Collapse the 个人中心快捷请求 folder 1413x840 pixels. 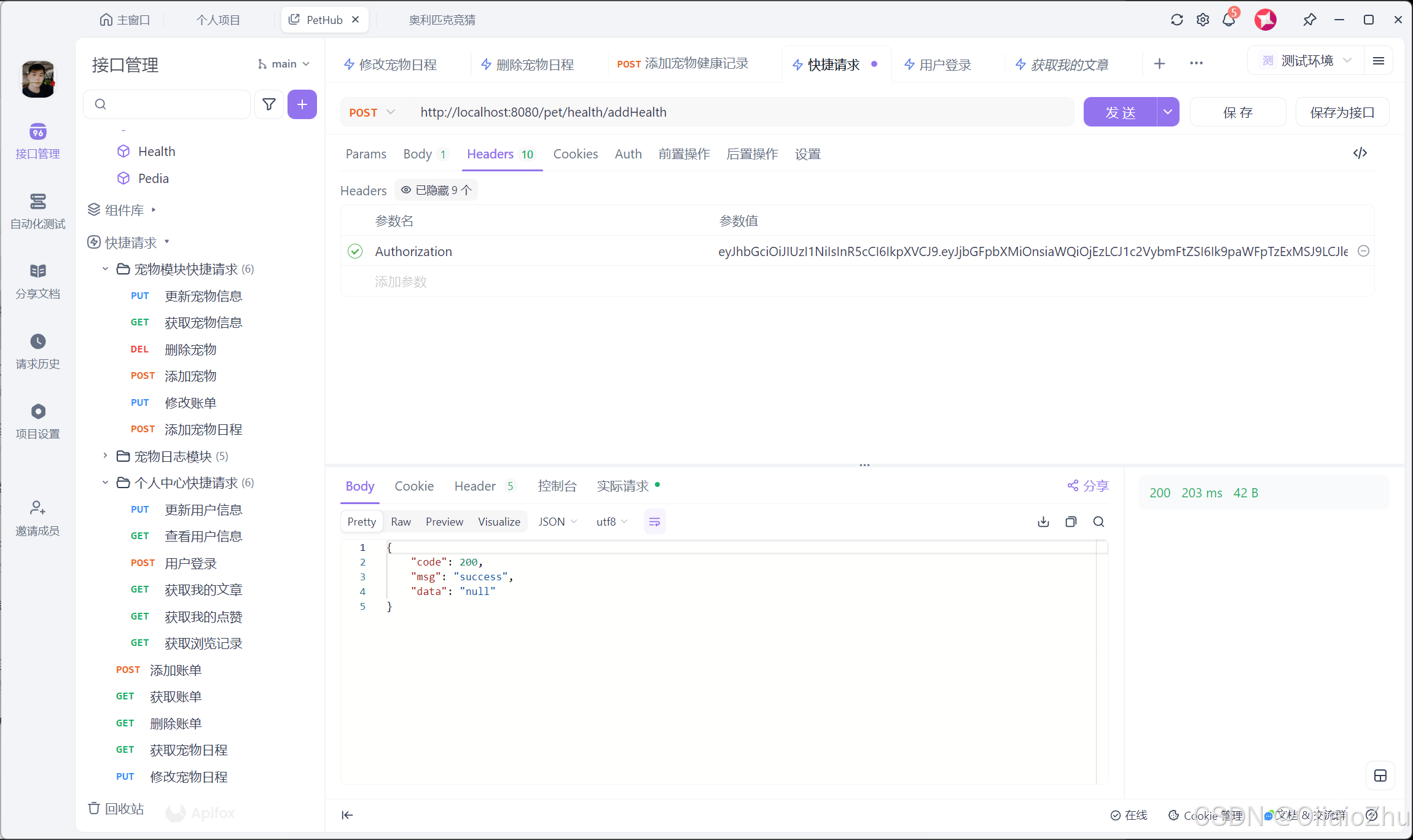[x=104, y=483]
